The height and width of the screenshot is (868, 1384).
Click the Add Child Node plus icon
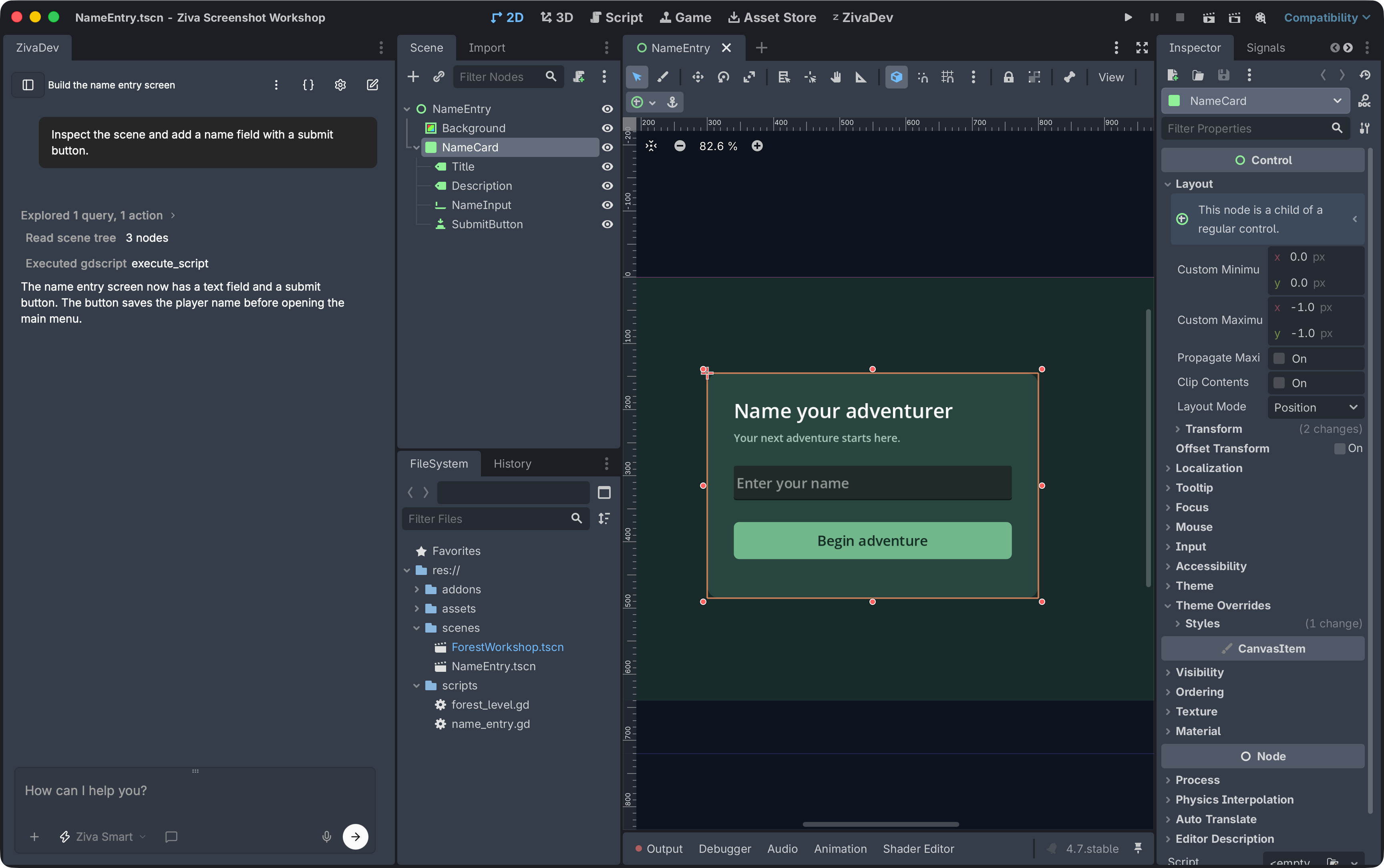pyautogui.click(x=413, y=76)
